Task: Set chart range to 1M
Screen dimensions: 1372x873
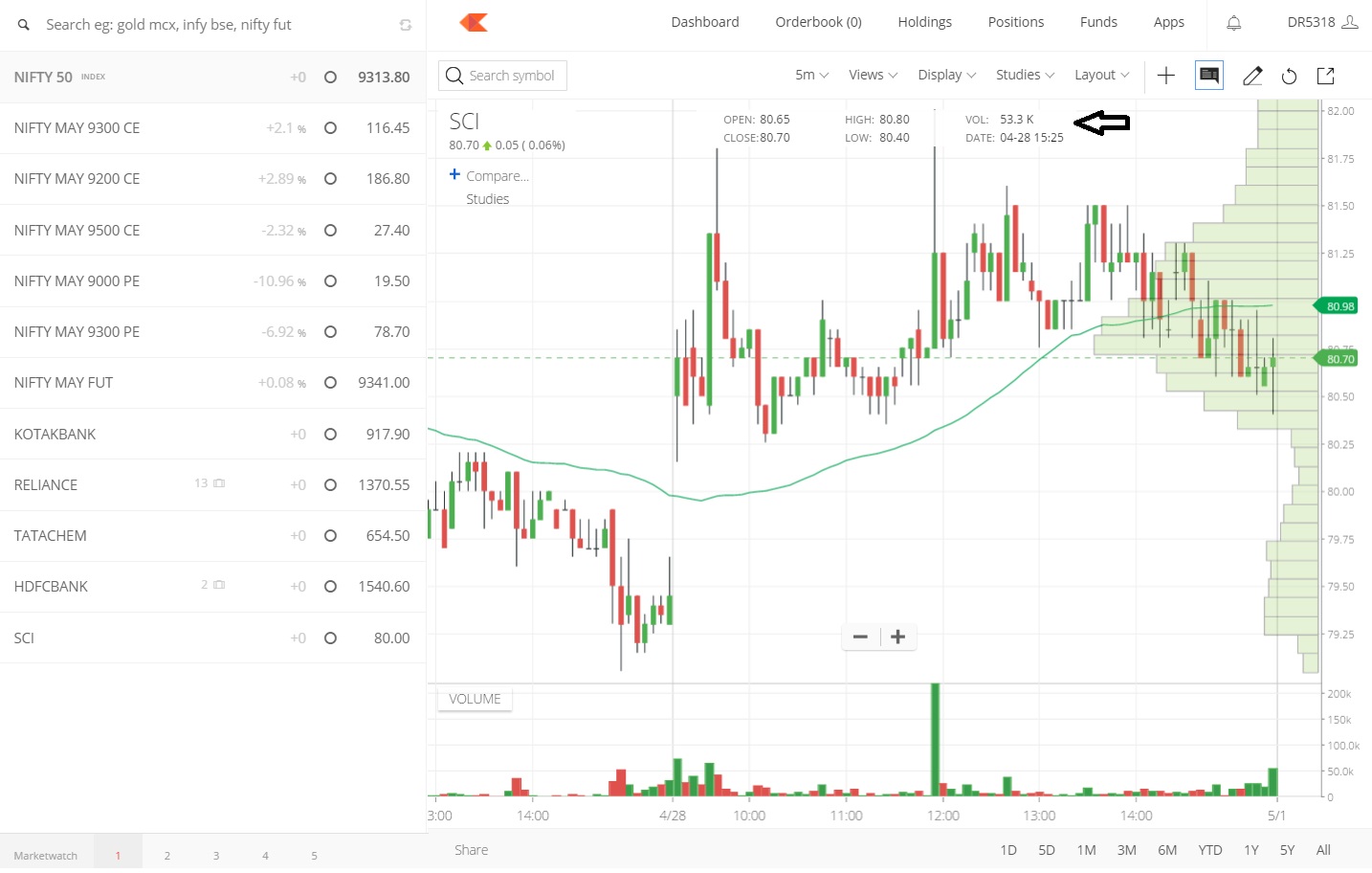Action: pos(1086,850)
